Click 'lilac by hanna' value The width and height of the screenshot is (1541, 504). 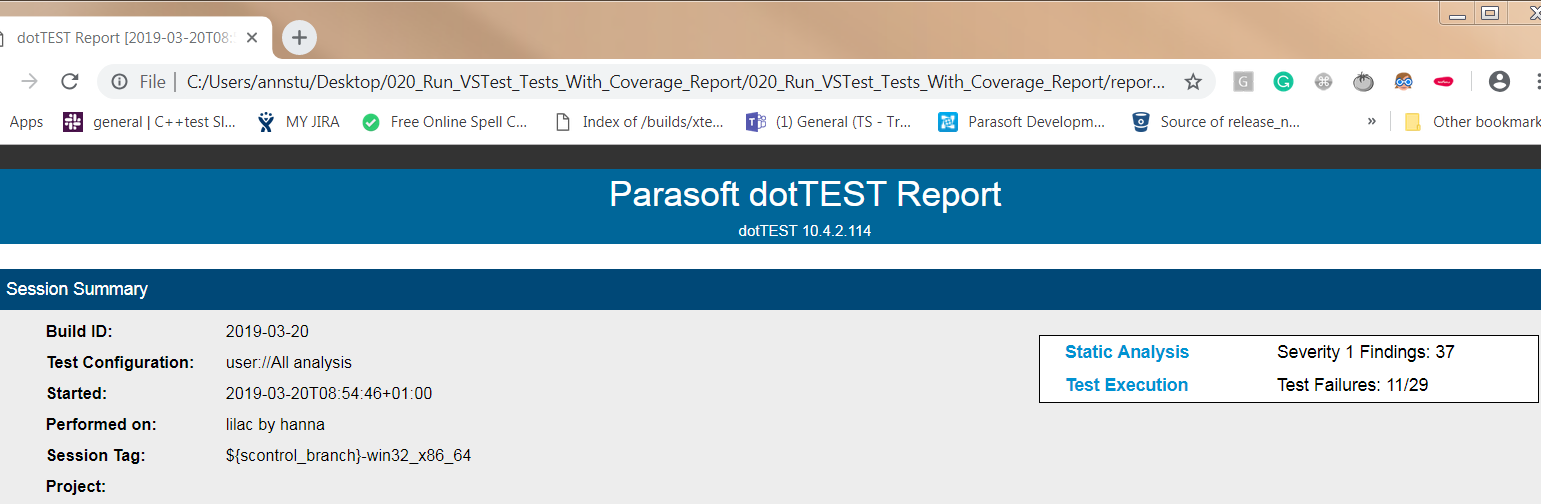pyautogui.click(x=275, y=425)
